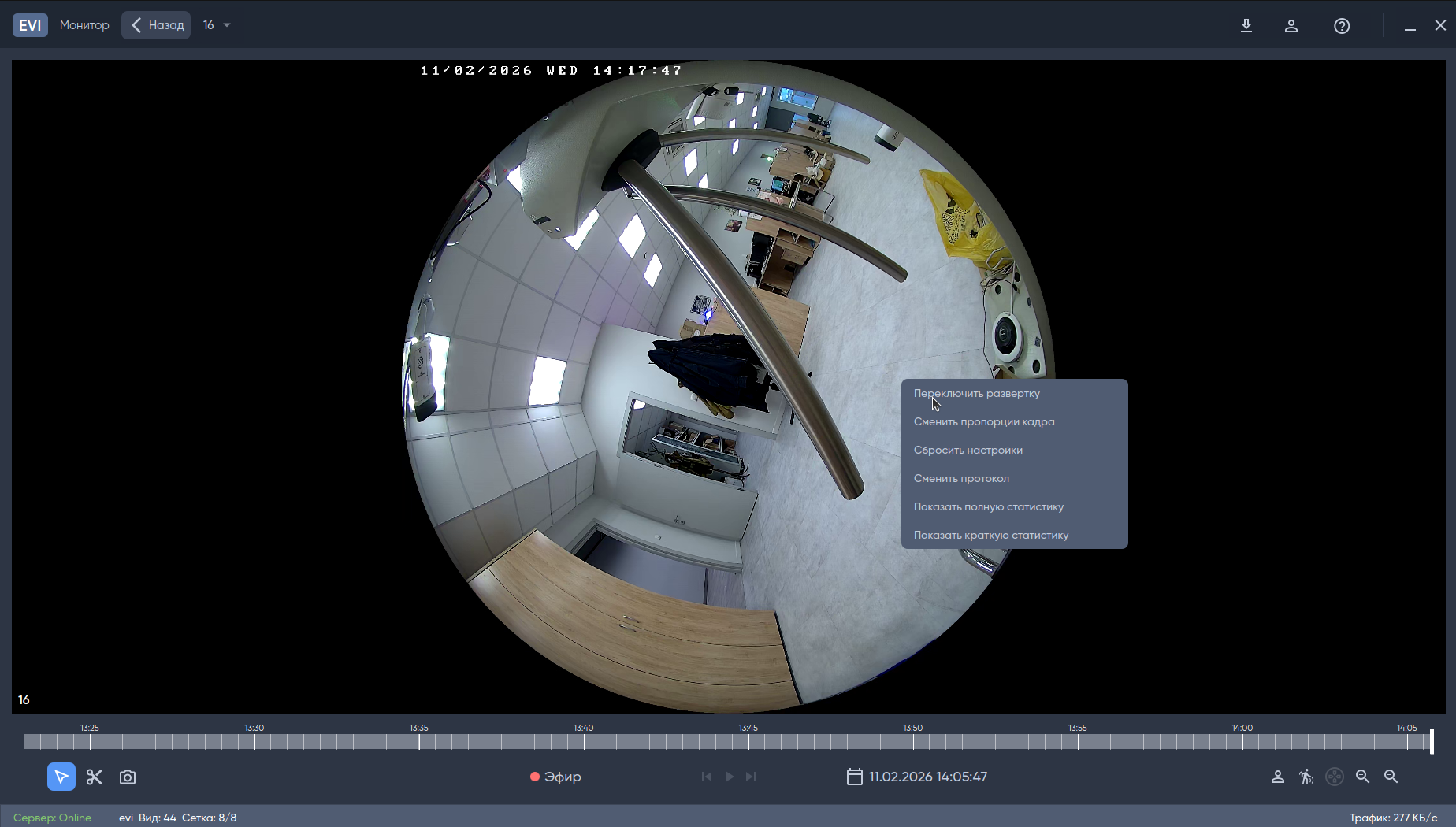Click the zoom out magnifier icon
This screenshot has height=827, width=1456.
(x=1391, y=777)
